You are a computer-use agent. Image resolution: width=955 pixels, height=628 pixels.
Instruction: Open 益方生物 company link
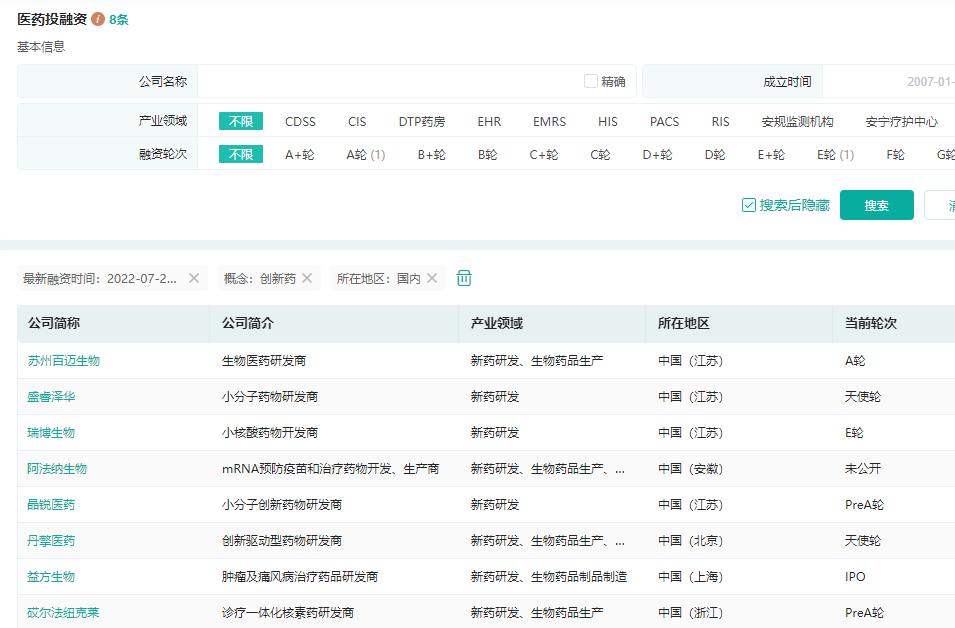tap(51, 577)
